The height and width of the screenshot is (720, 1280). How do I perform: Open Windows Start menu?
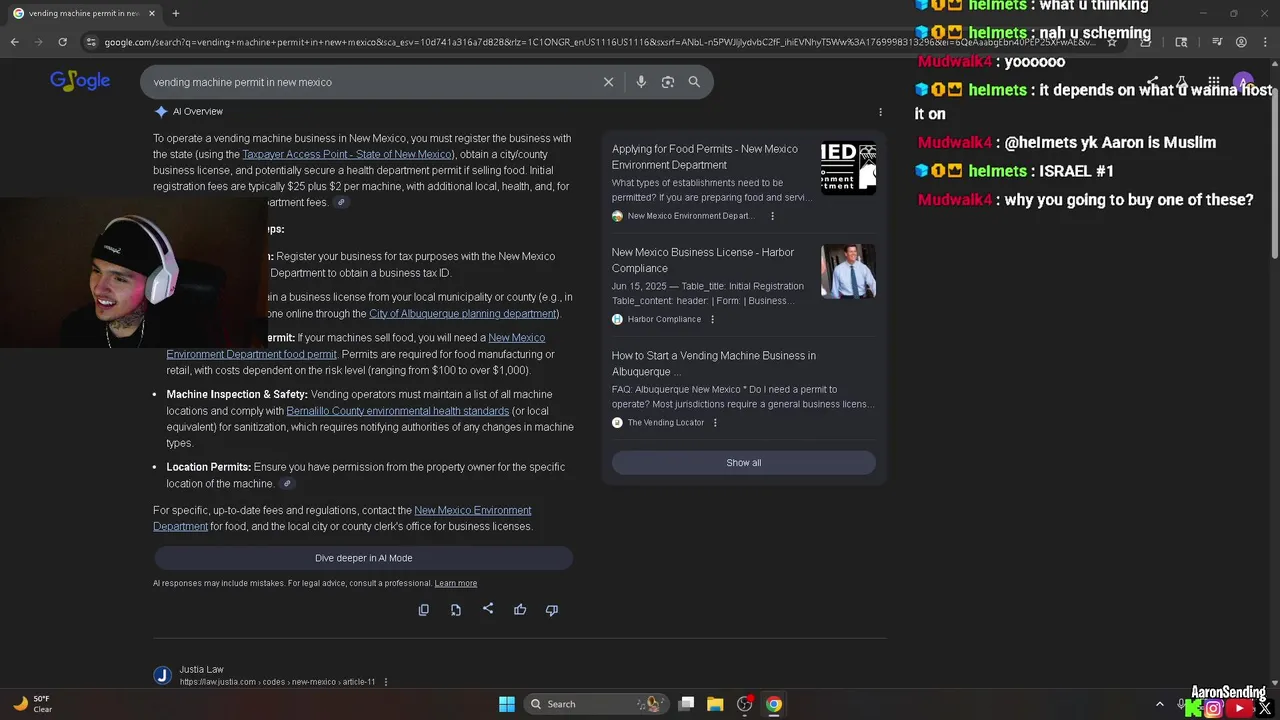[507, 704]
